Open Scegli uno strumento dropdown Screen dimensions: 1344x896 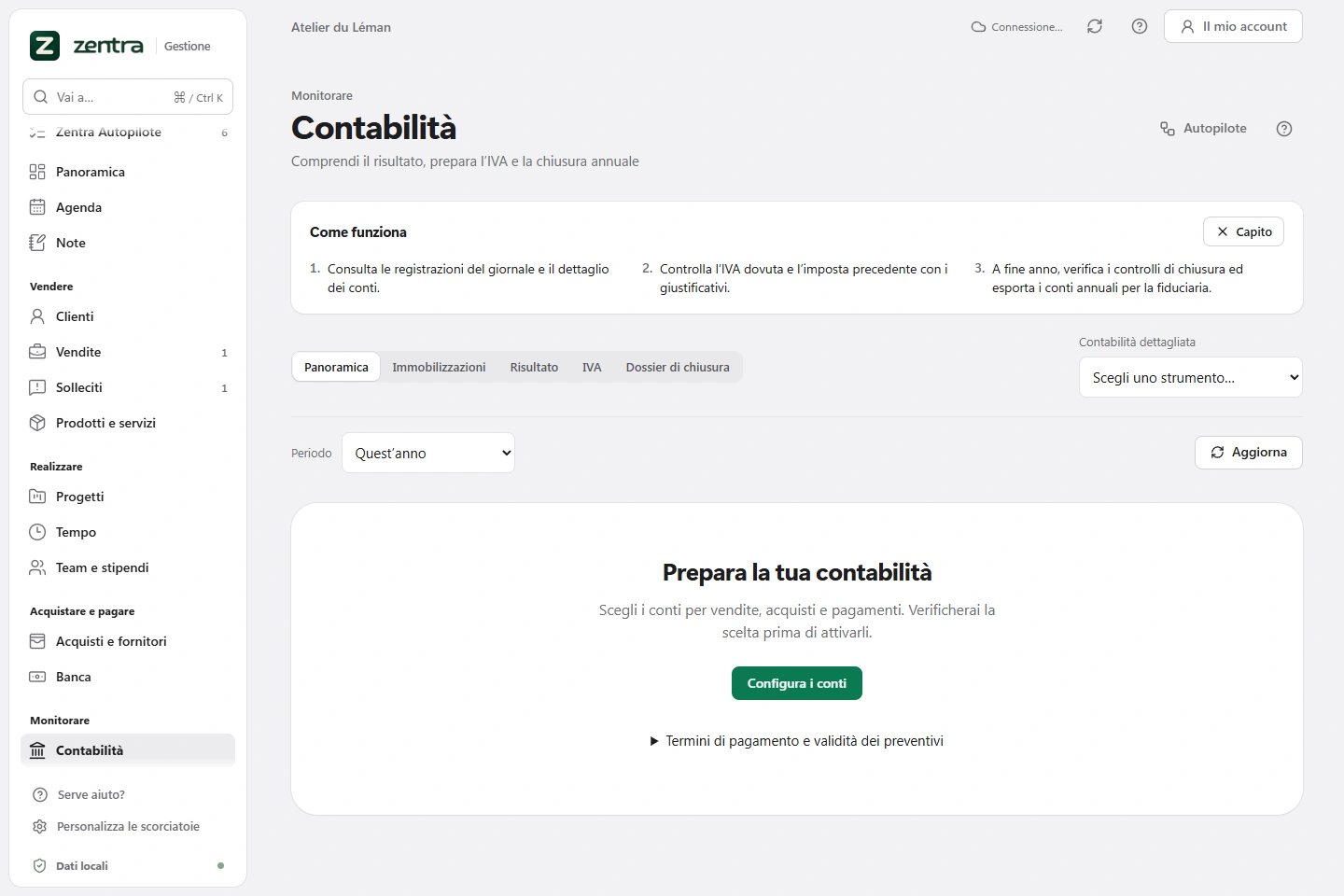tap(1191, 377)
